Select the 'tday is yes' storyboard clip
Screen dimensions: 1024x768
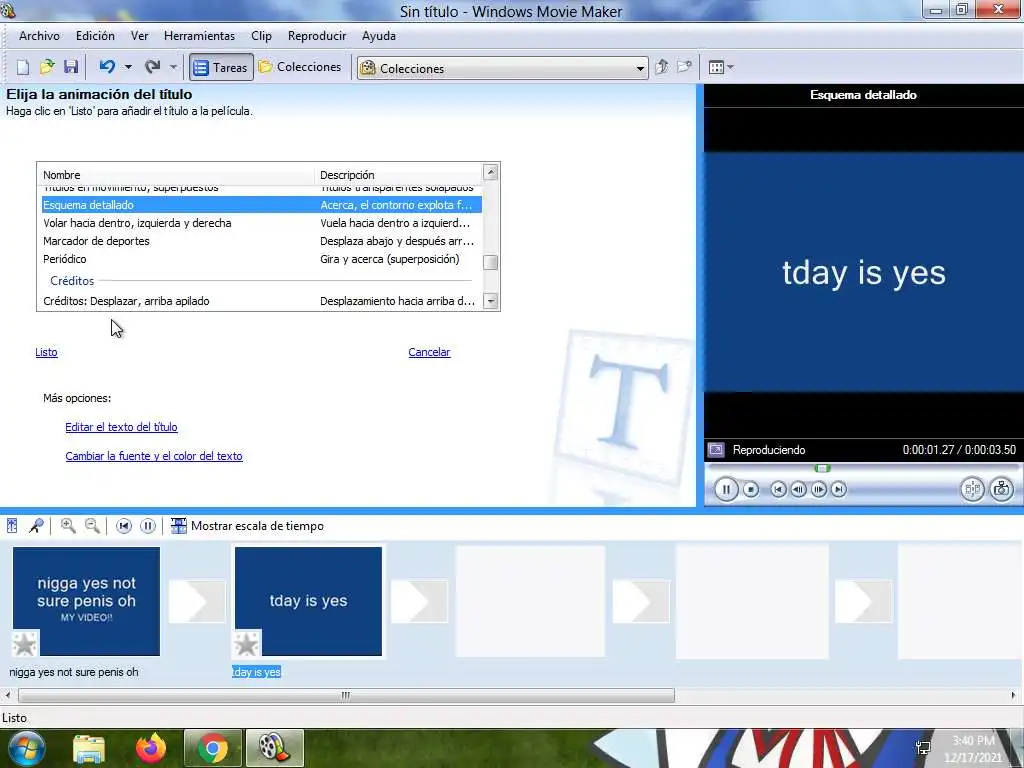pyautogui.click(x=308, y=601)
